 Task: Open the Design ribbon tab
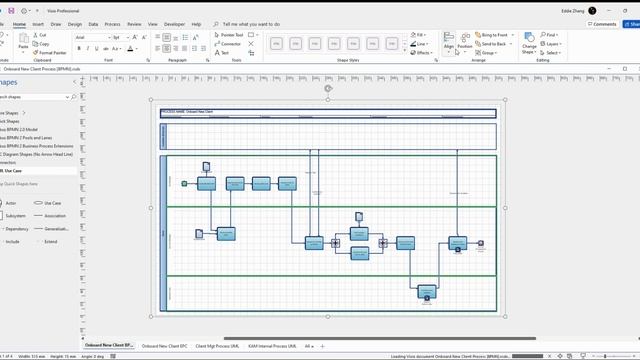click(75, 24)
